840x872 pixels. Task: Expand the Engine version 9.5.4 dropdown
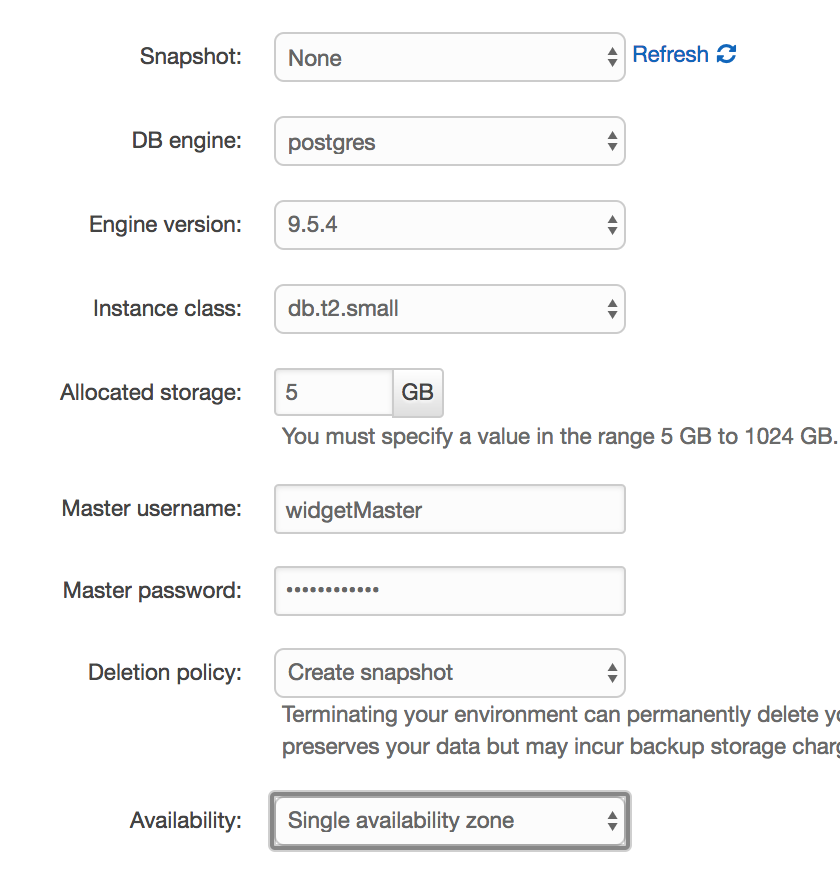449,225
